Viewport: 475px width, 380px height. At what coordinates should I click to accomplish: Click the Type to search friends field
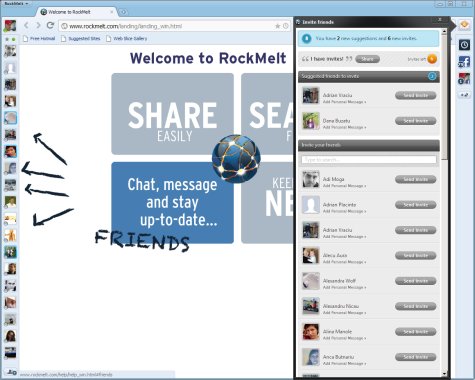[x=369, y=160]
